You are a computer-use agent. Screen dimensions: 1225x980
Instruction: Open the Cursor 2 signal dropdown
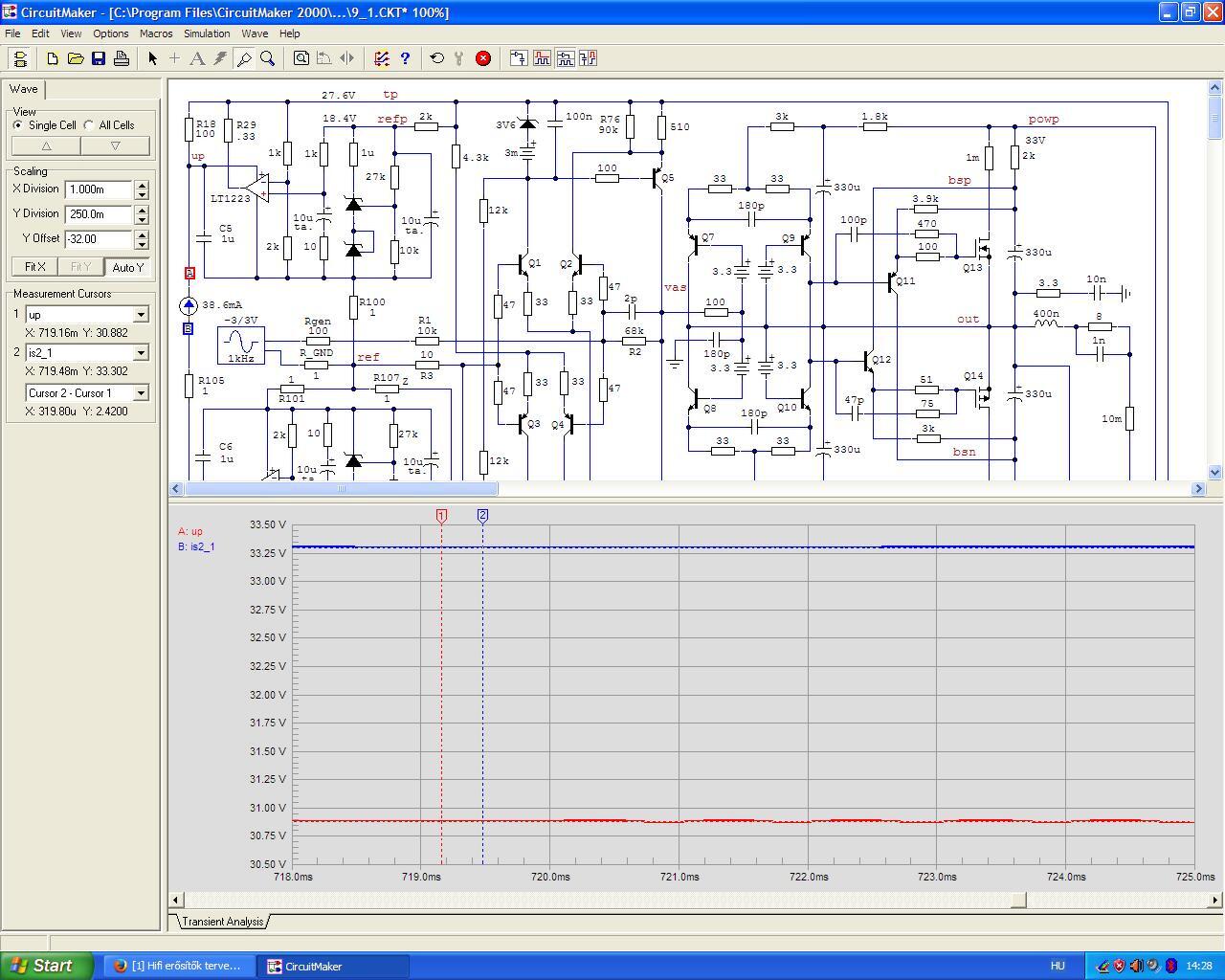pos(141,353)
